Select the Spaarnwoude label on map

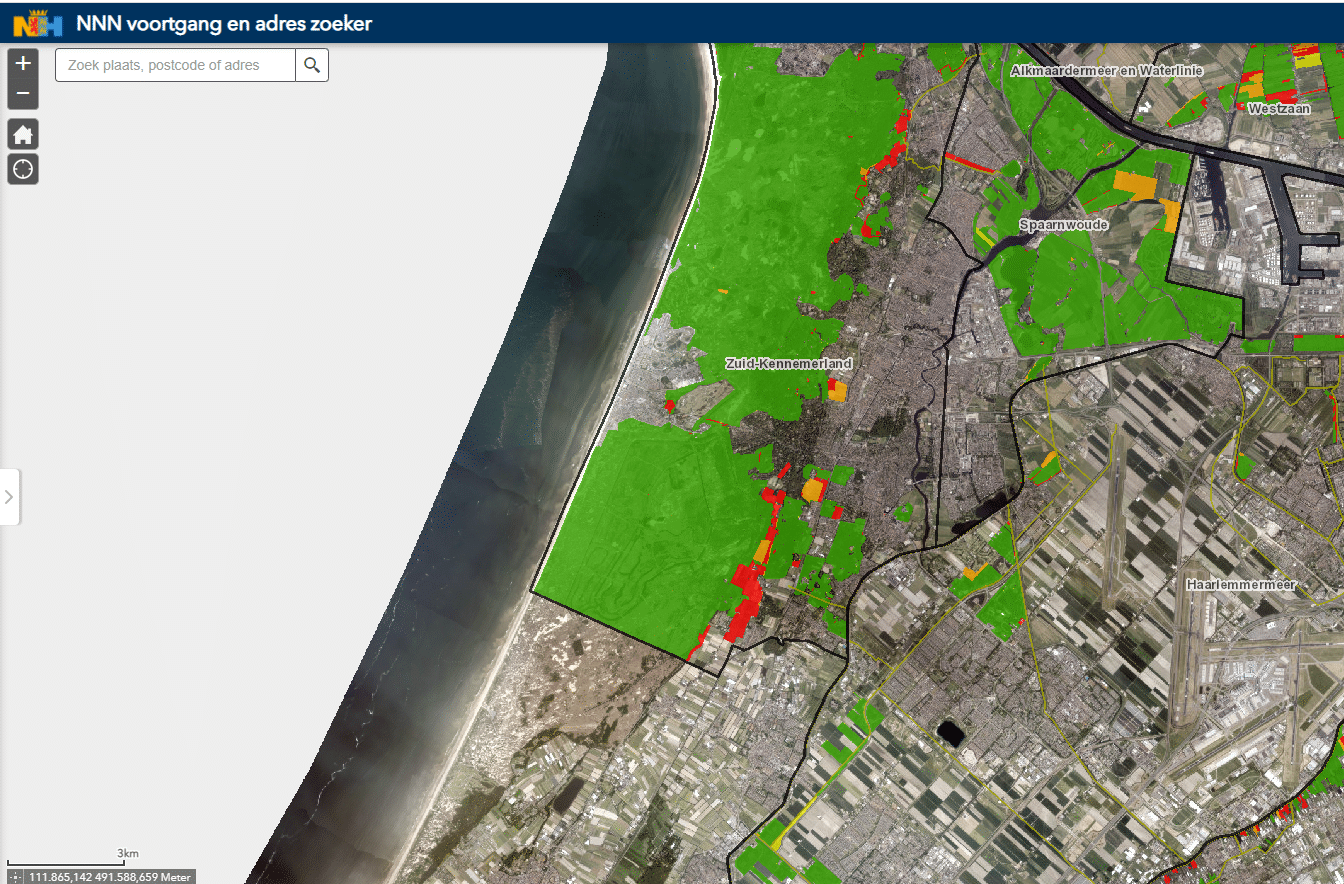coord(1063,225)
